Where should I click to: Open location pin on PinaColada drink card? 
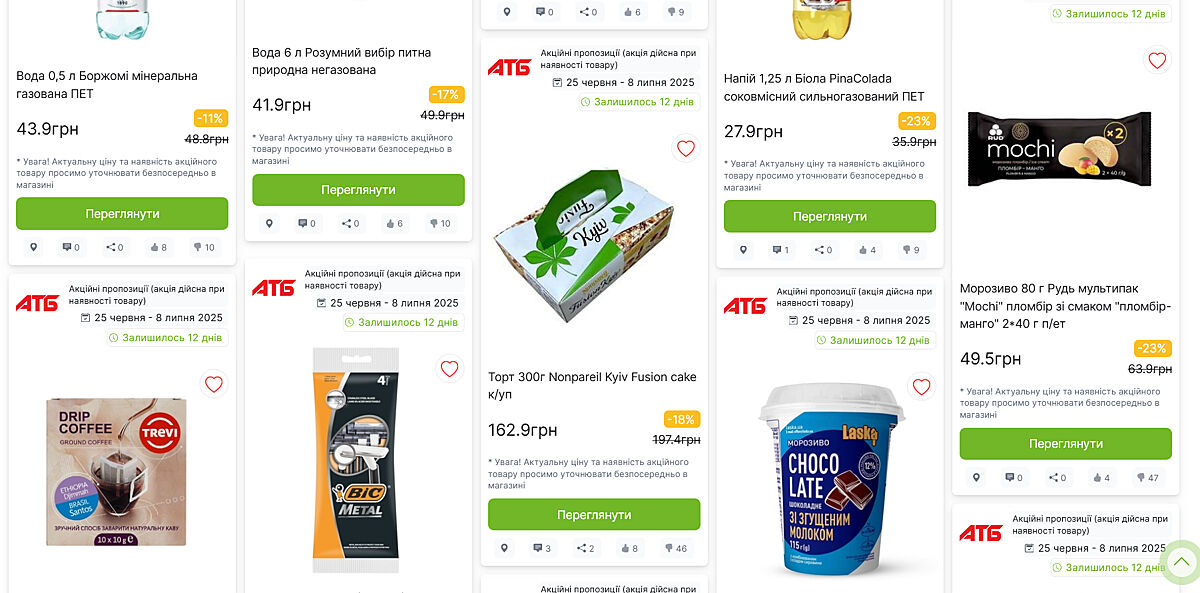[742, 250]
